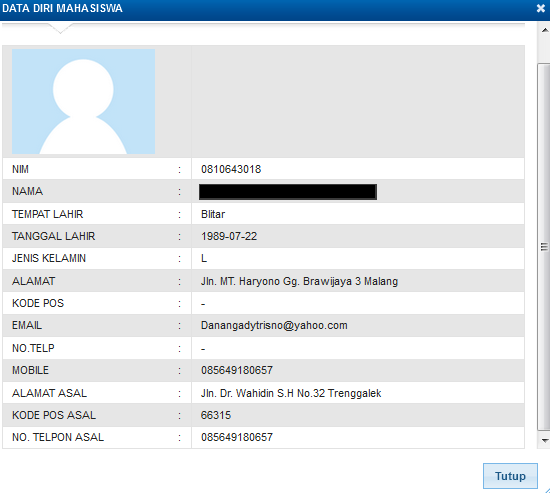Click the Tutup button
Viewport: 550px width, 493px height.
point(510,476)
